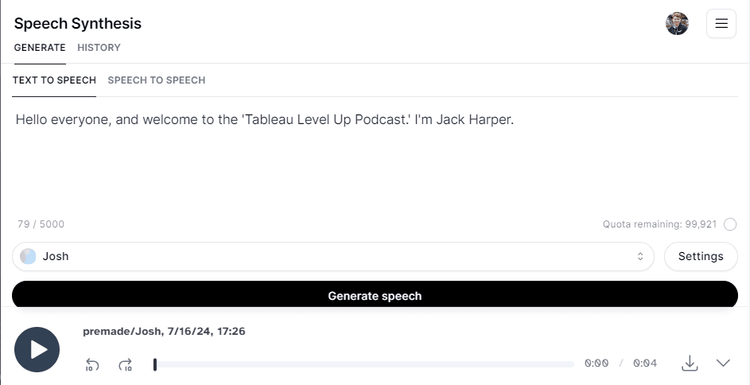The height and width of the screenshot is (385, 750).
Task: Collapse the audio player chevron
Action: [x=723, y=363]
